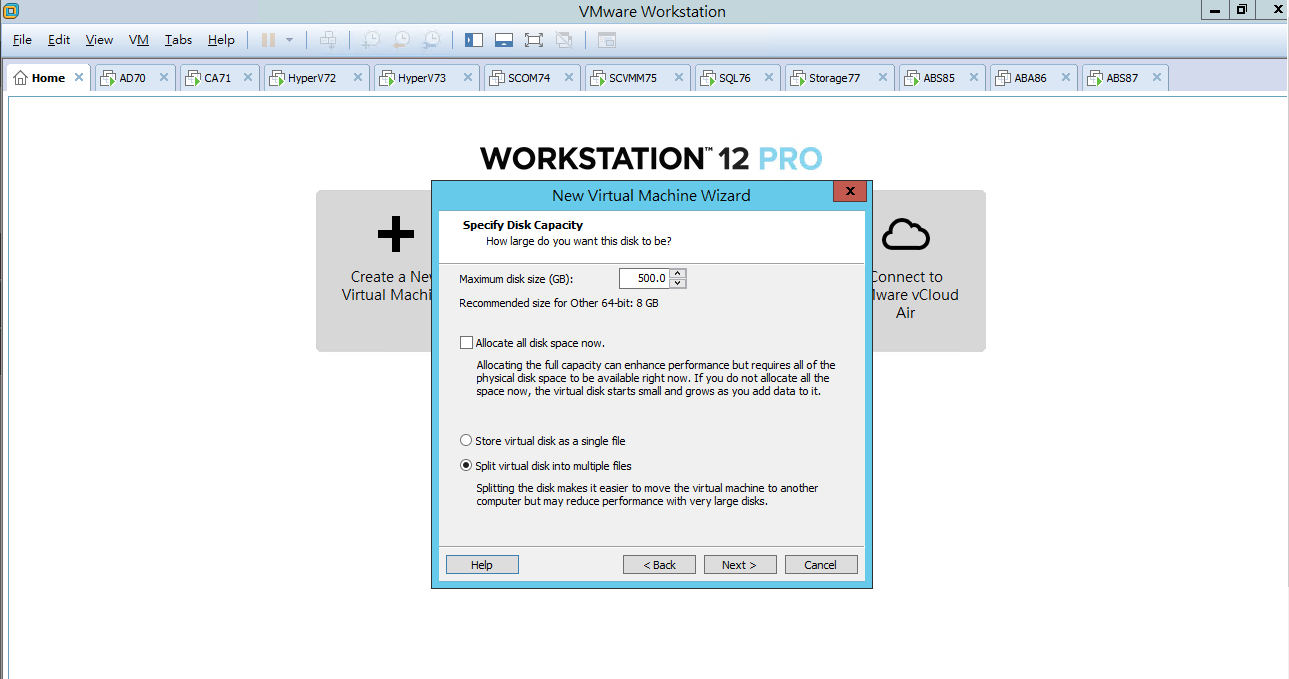Image resolution: width=1289 pixels, height=679 pixels.
Task: Close the ABA86 tab
Action: click(x=1066, y=77)
